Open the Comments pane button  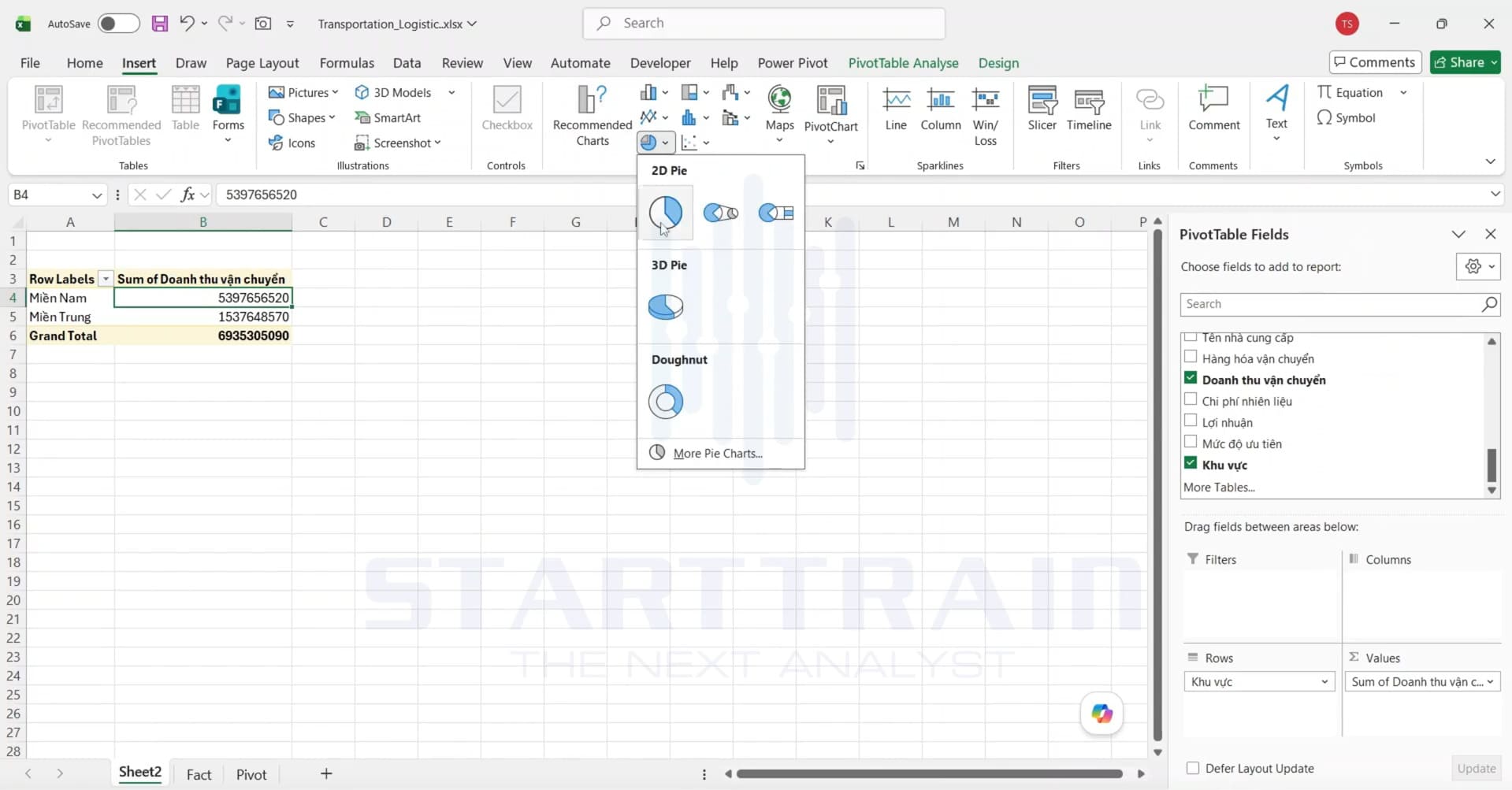tap(1375, 62)
